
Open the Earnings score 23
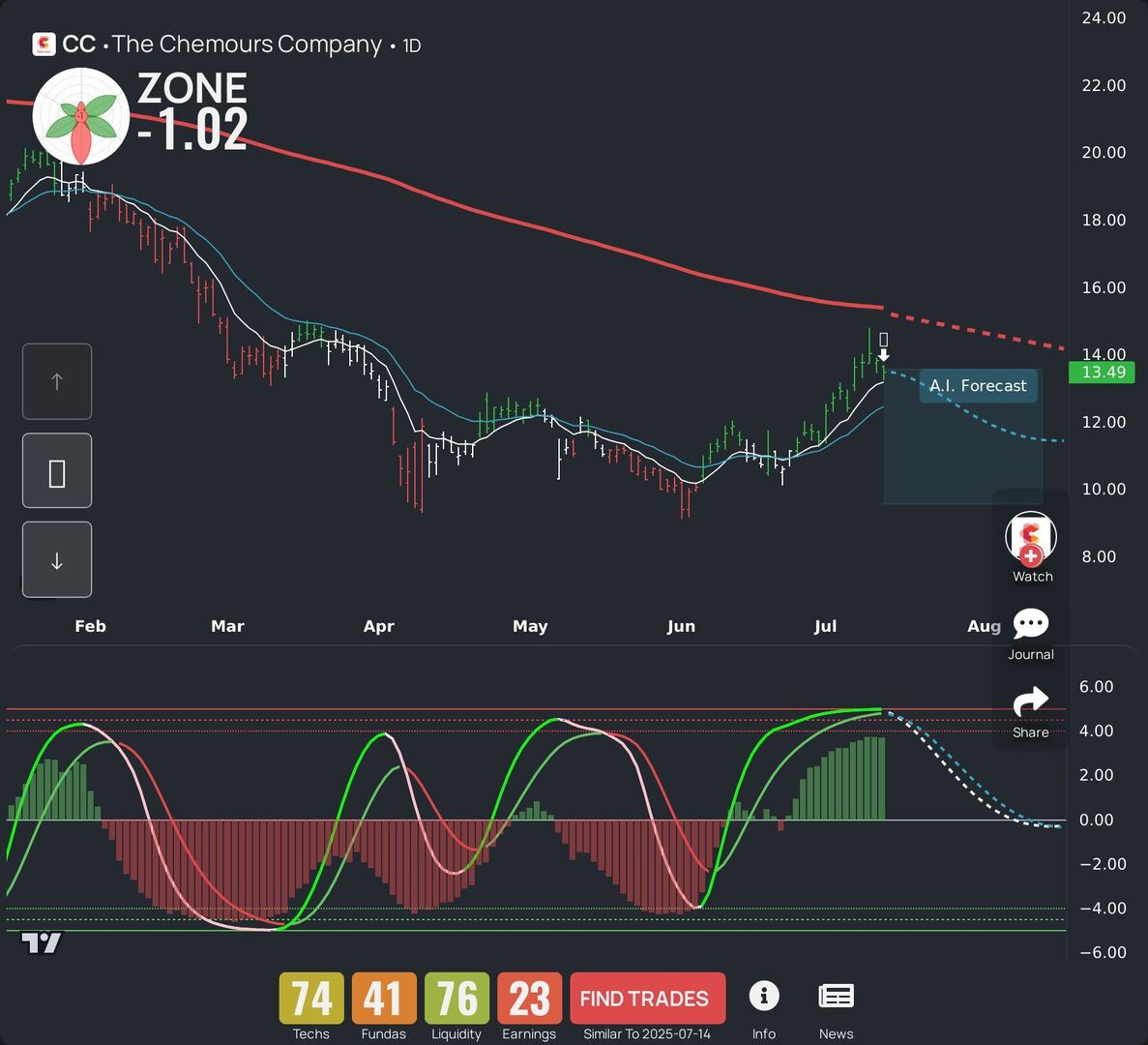529,999
